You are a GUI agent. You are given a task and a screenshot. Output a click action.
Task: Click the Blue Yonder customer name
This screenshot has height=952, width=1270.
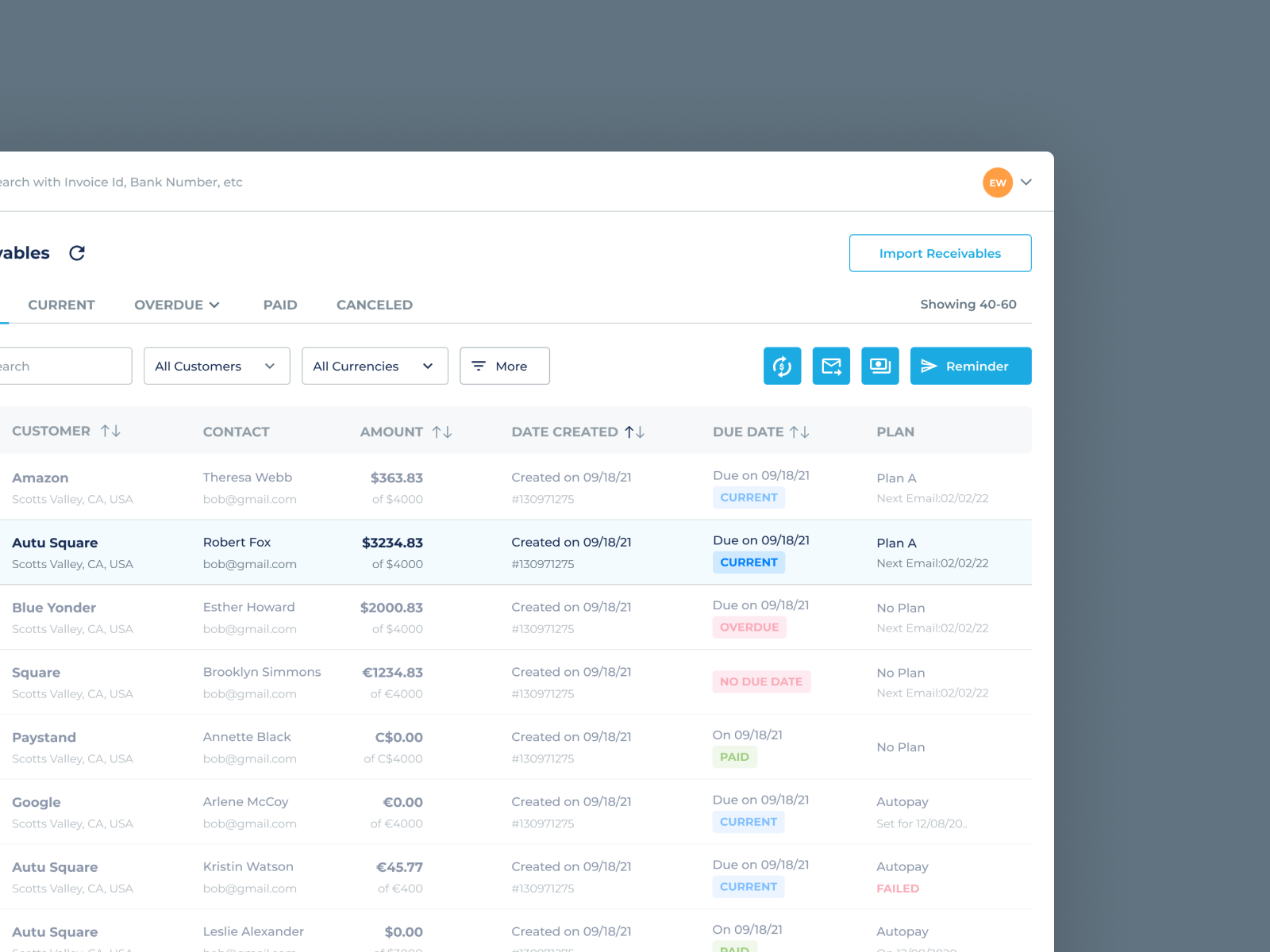(x=54, y=608)
